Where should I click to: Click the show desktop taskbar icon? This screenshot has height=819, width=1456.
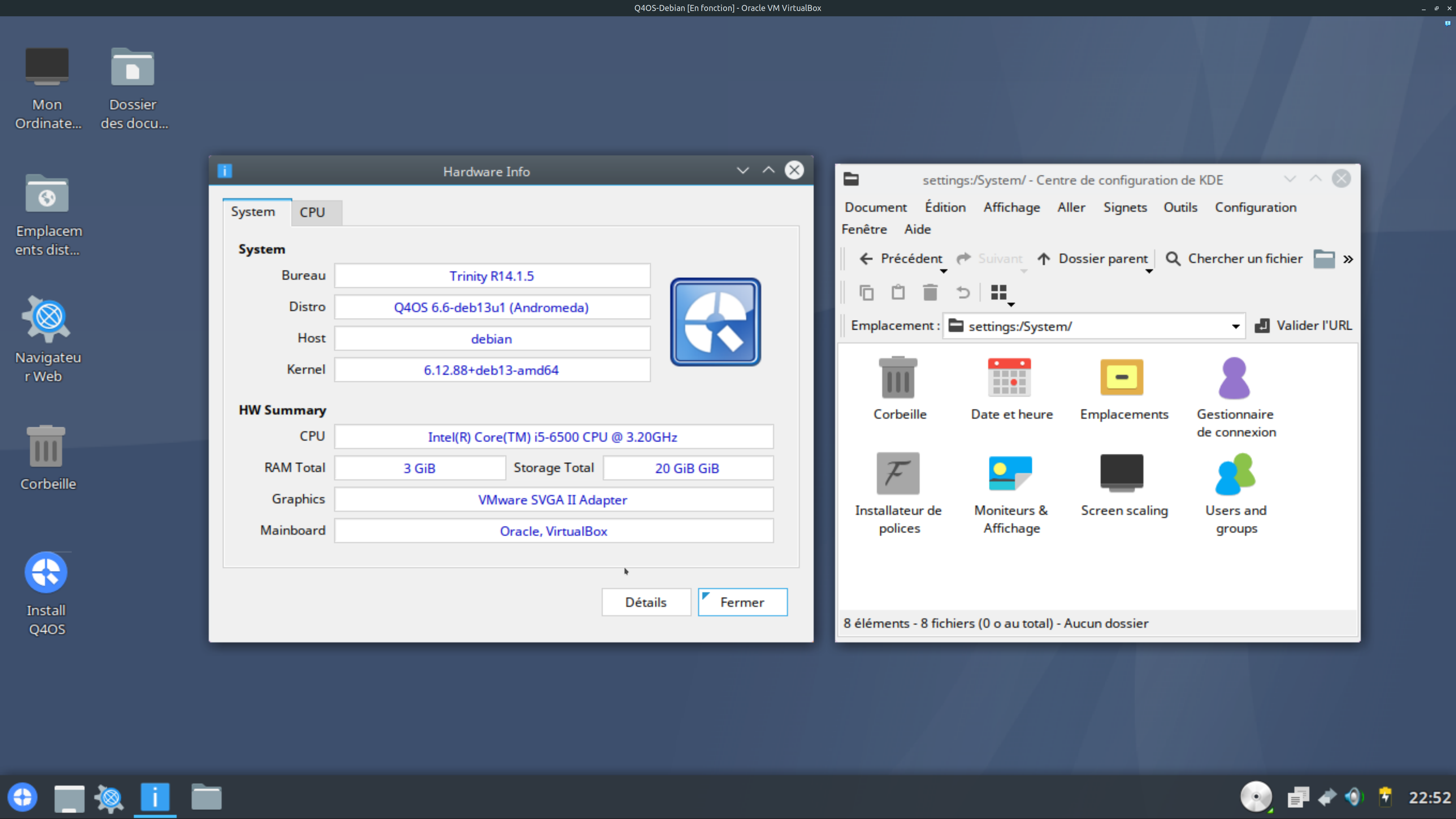tap(69, 798)
